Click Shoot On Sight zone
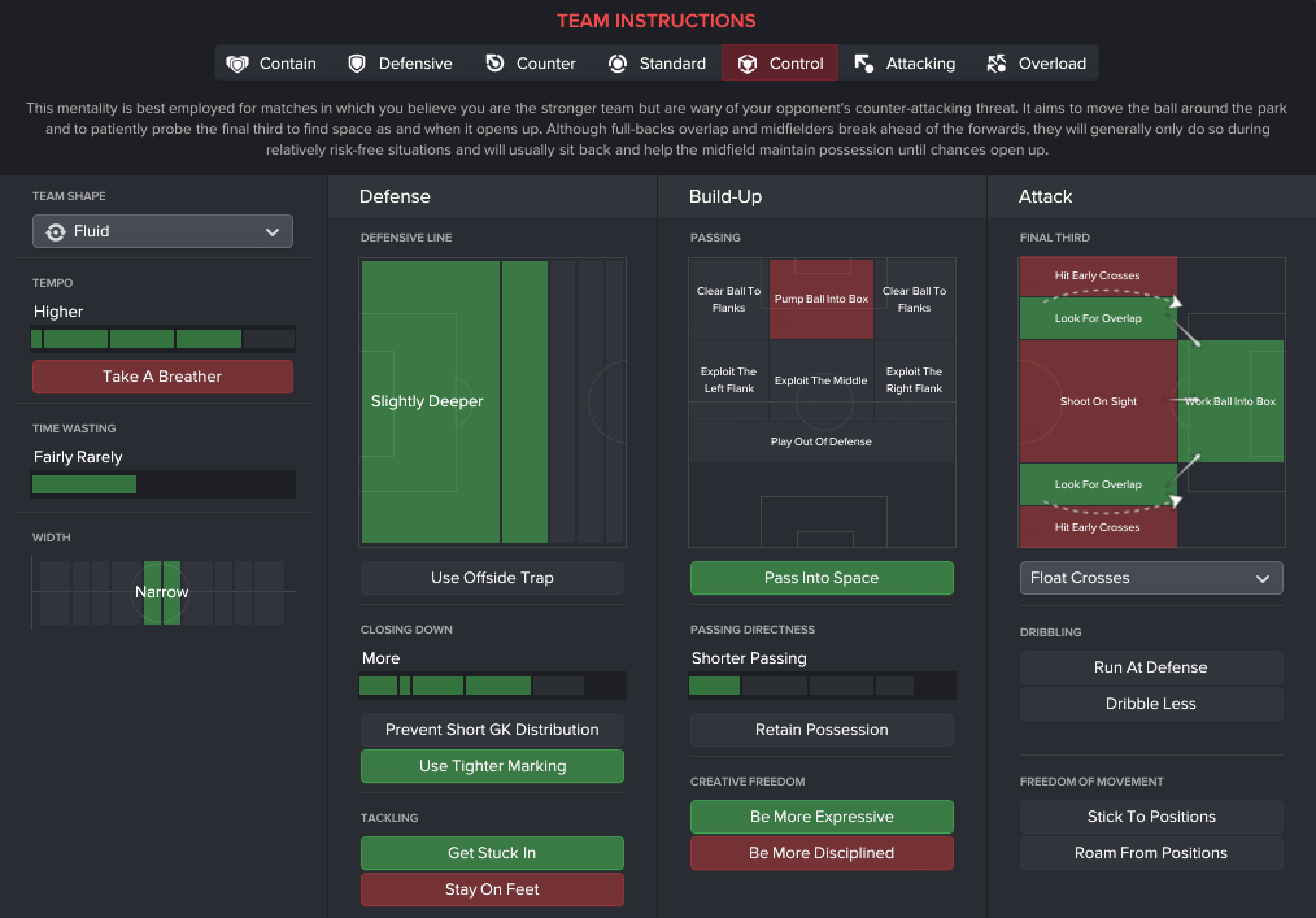Screen dimensions: 1316x918 1098,401
